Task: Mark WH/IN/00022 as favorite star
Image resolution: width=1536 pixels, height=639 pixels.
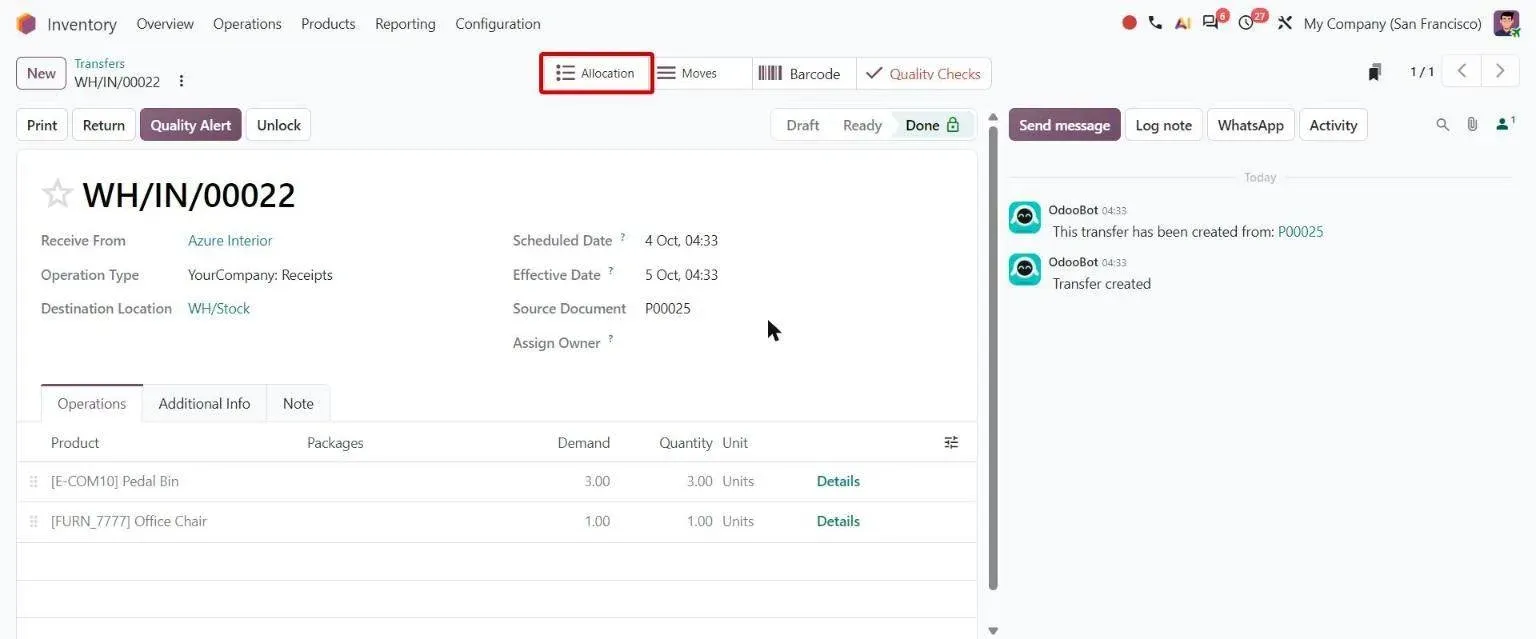Action: pos(57,193)
